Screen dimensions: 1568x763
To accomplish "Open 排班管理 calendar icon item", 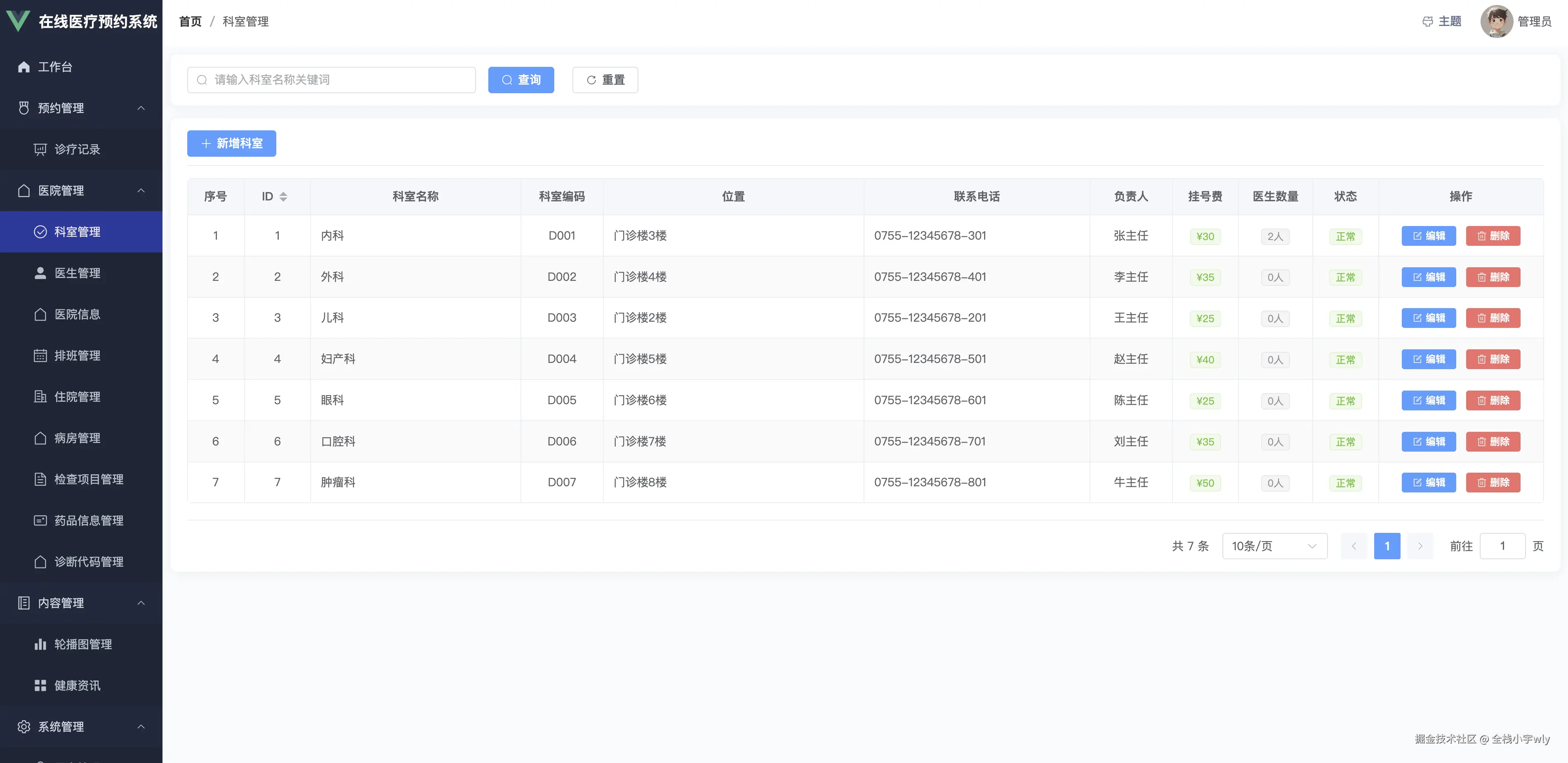I will pyautogui.click(x=40, y=356).
